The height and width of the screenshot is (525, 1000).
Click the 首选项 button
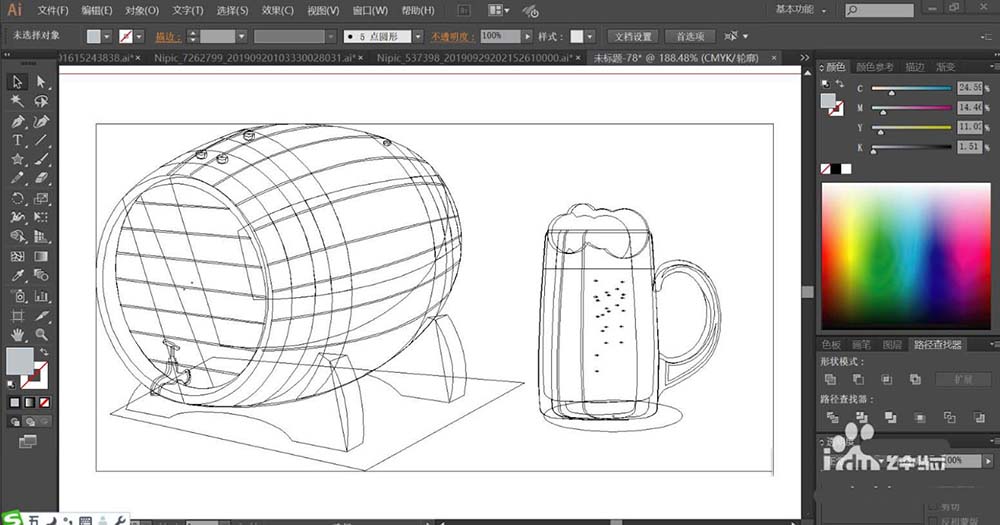pyautogui.click(x=692, y=35)
